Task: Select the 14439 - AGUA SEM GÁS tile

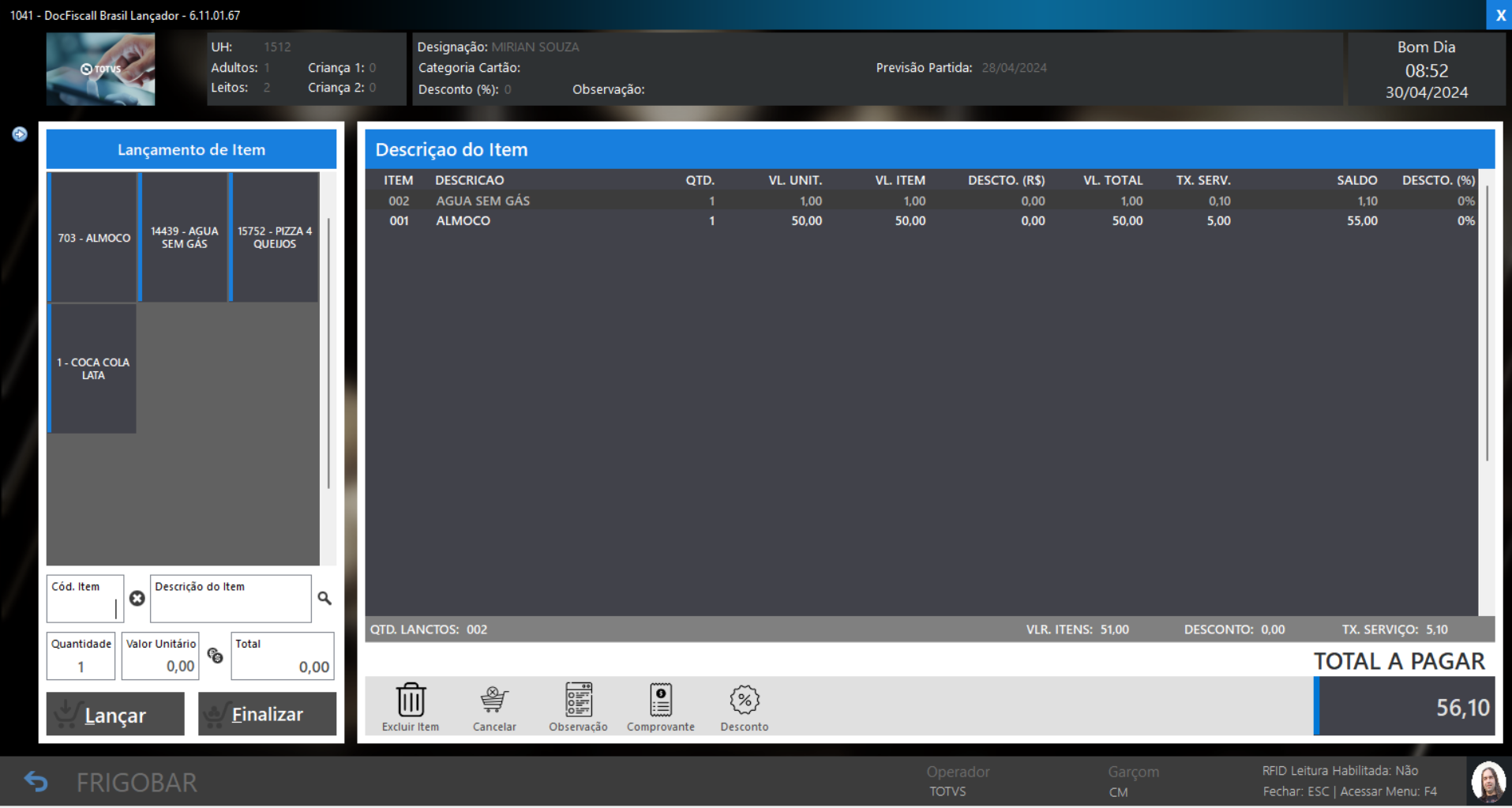Action: [184, 237]
